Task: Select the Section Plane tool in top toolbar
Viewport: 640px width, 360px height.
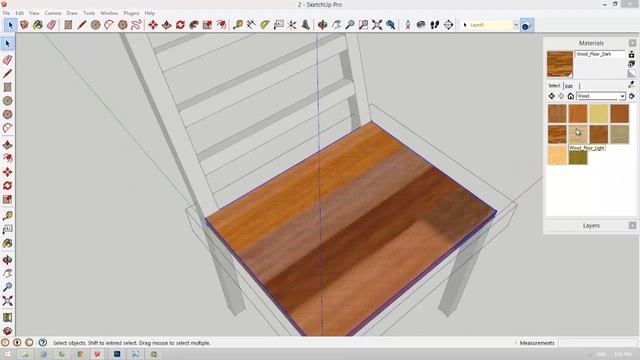Action: pyautogui.click(x=448, y=25)
